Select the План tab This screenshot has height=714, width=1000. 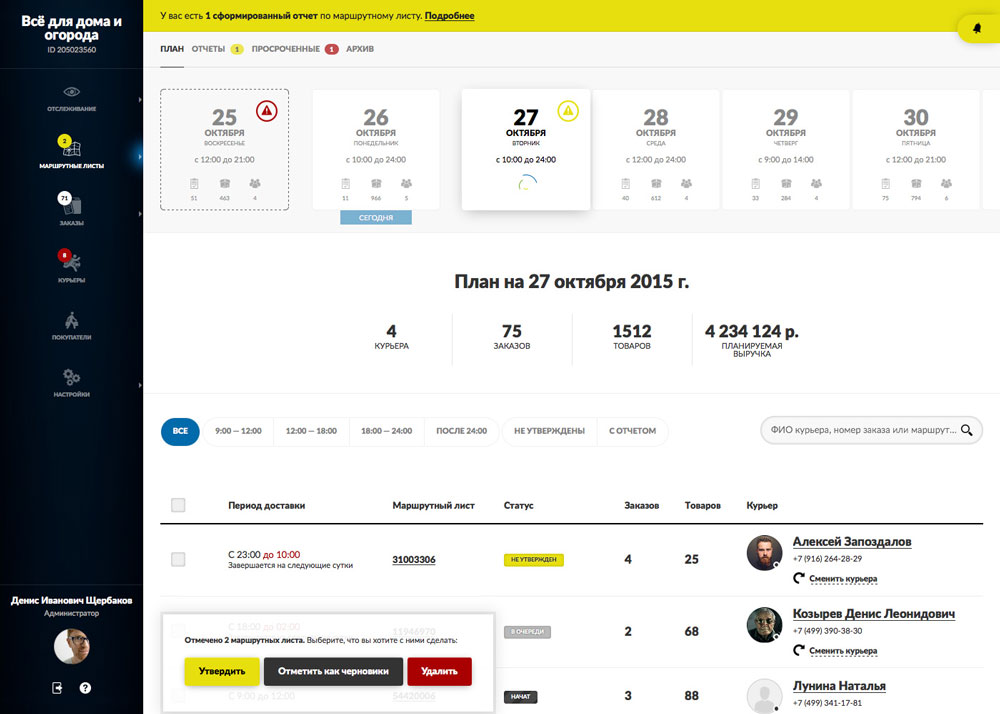tap(172, 49)
